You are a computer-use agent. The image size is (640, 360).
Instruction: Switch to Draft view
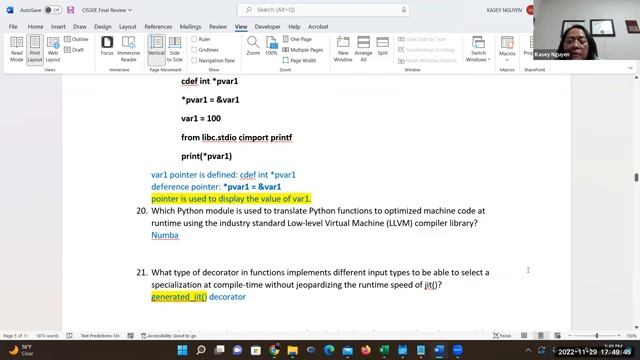pyautogui.click(x=74, y=50)
